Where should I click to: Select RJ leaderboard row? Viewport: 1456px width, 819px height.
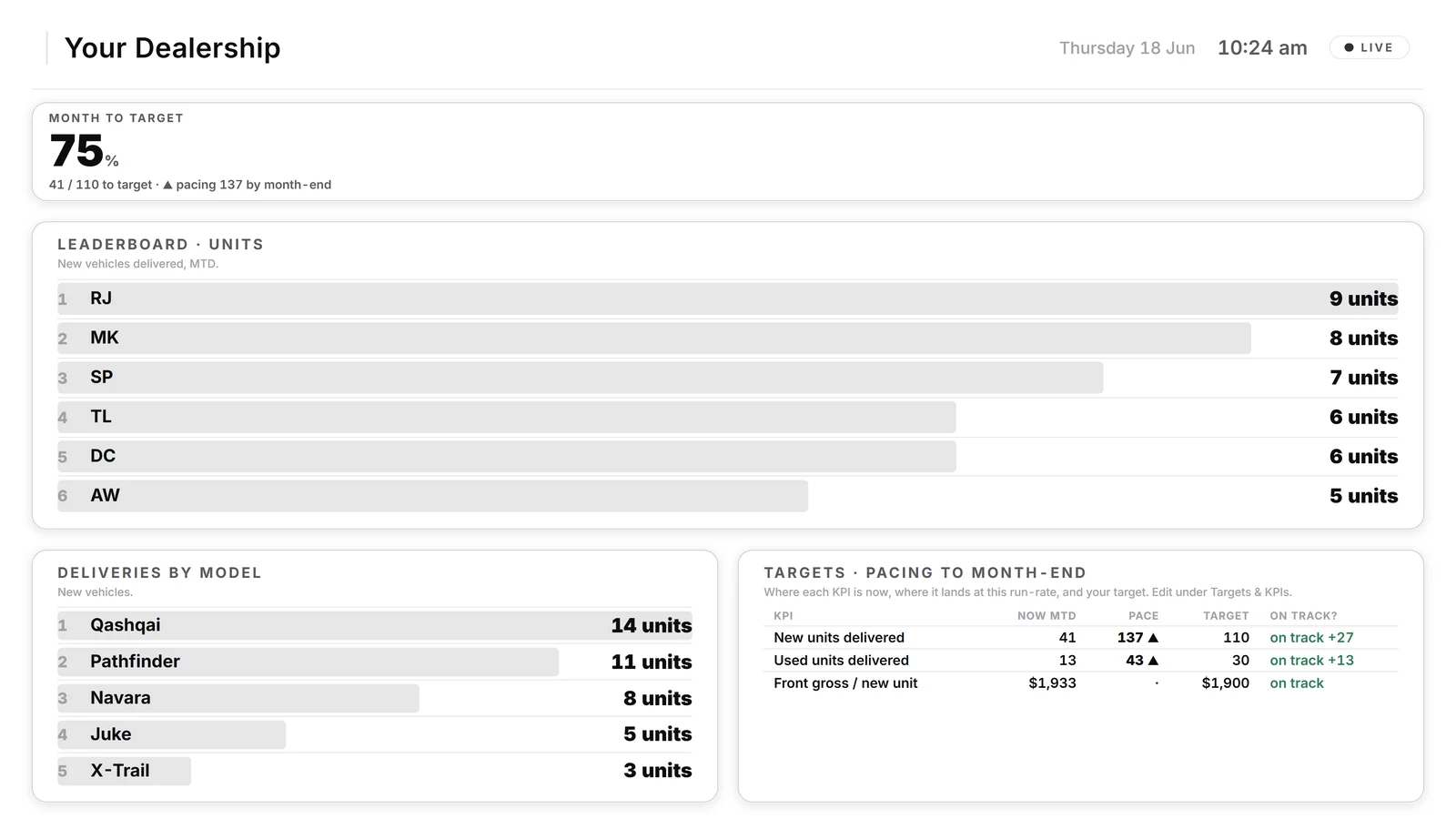[728, 298]
